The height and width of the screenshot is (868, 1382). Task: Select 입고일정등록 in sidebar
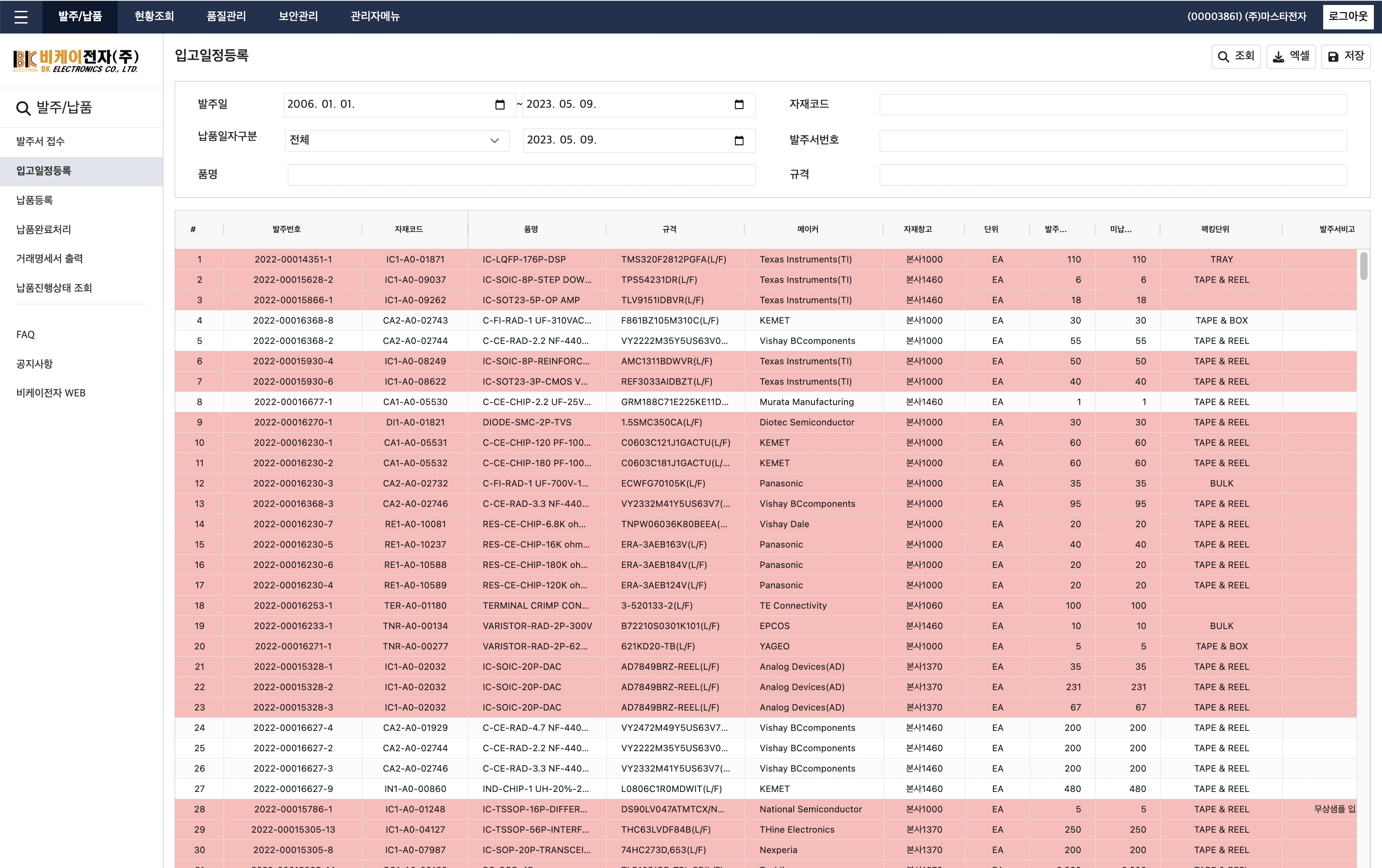click(81, 171)
